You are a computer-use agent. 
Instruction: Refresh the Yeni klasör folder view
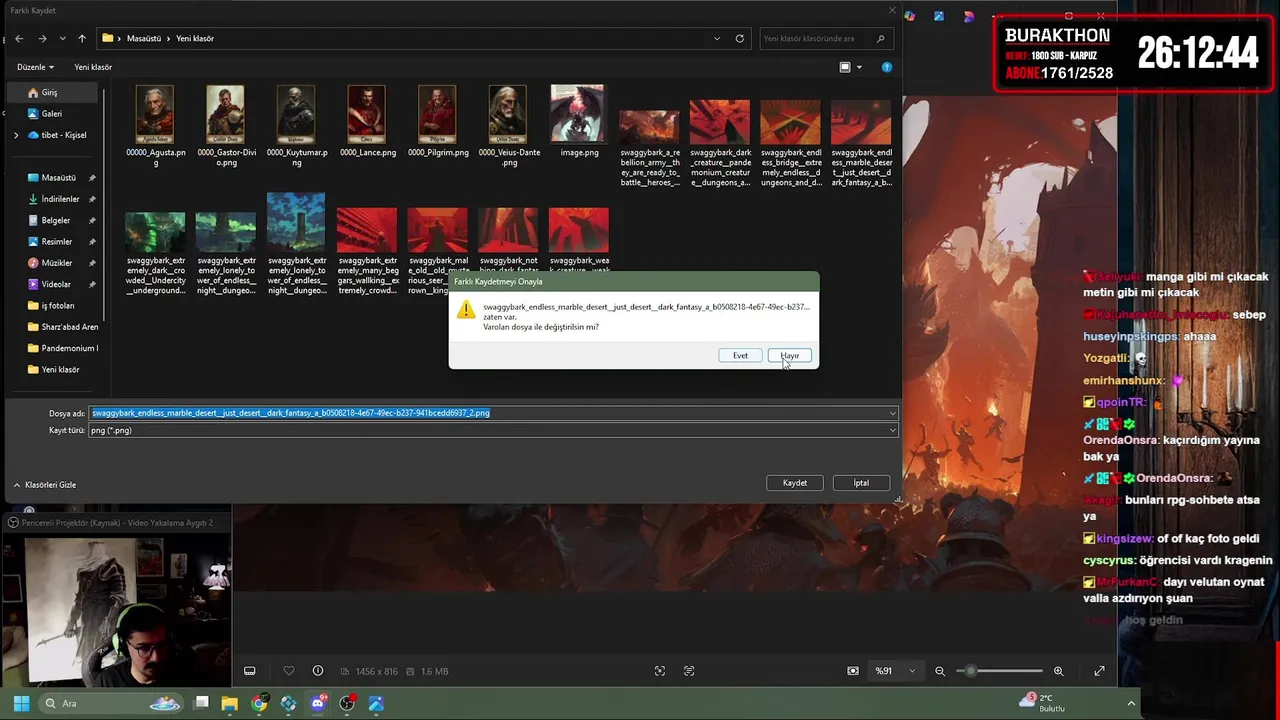pyautogui.click(x=740, y=38)
